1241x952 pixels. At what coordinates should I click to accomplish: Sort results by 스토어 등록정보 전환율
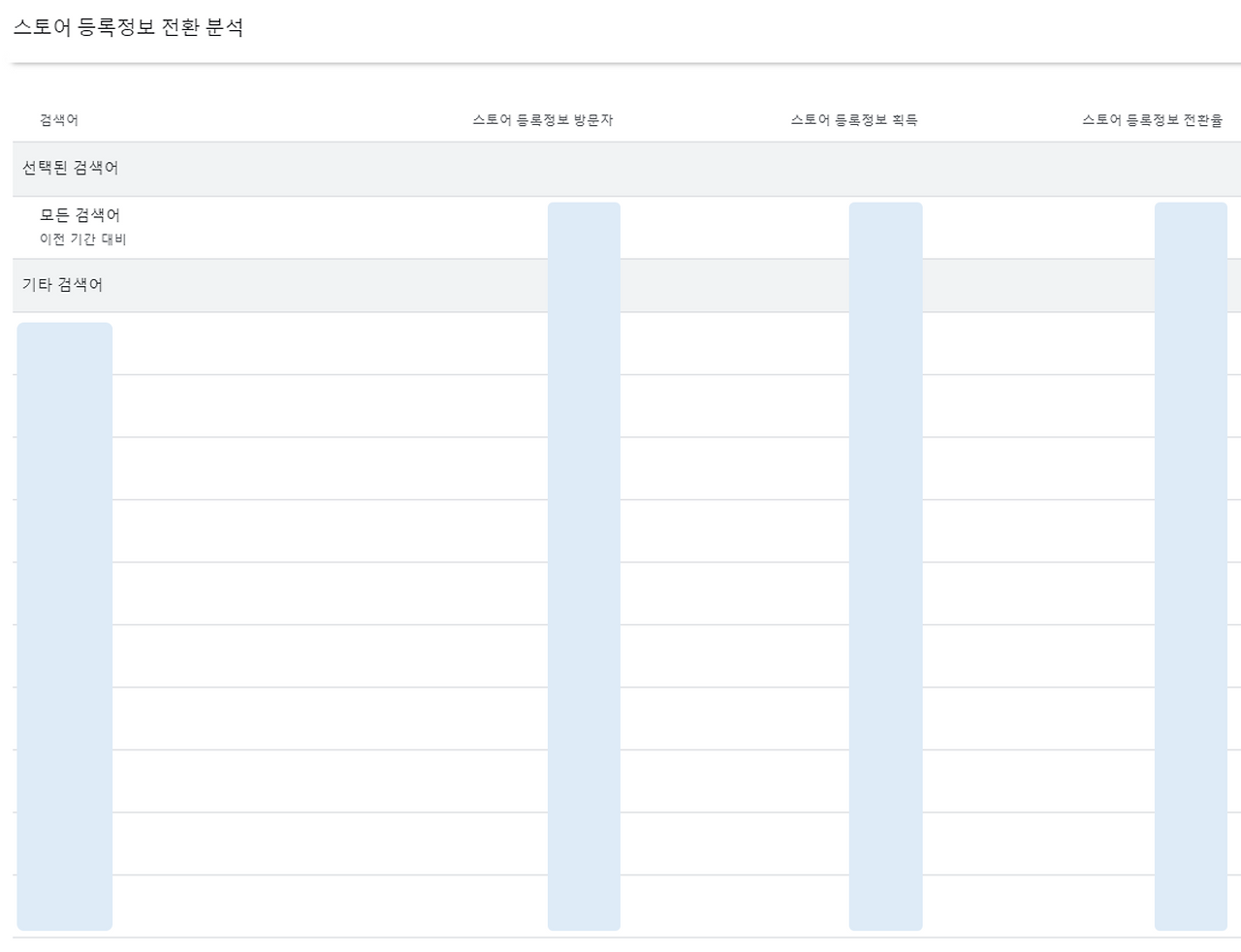tap(1152, 120)
